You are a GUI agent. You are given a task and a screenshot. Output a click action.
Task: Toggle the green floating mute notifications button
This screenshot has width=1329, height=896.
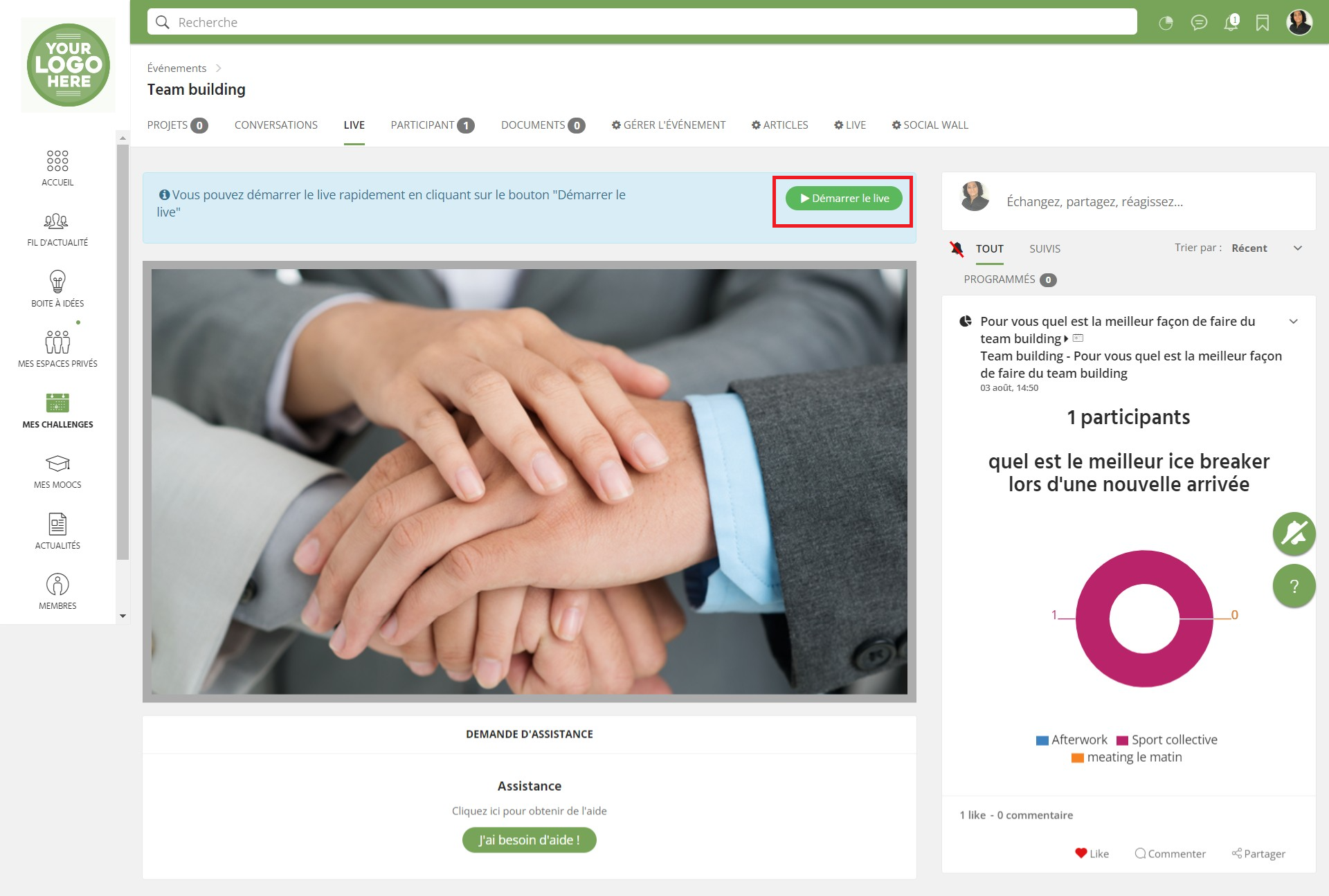[1294, 533]
